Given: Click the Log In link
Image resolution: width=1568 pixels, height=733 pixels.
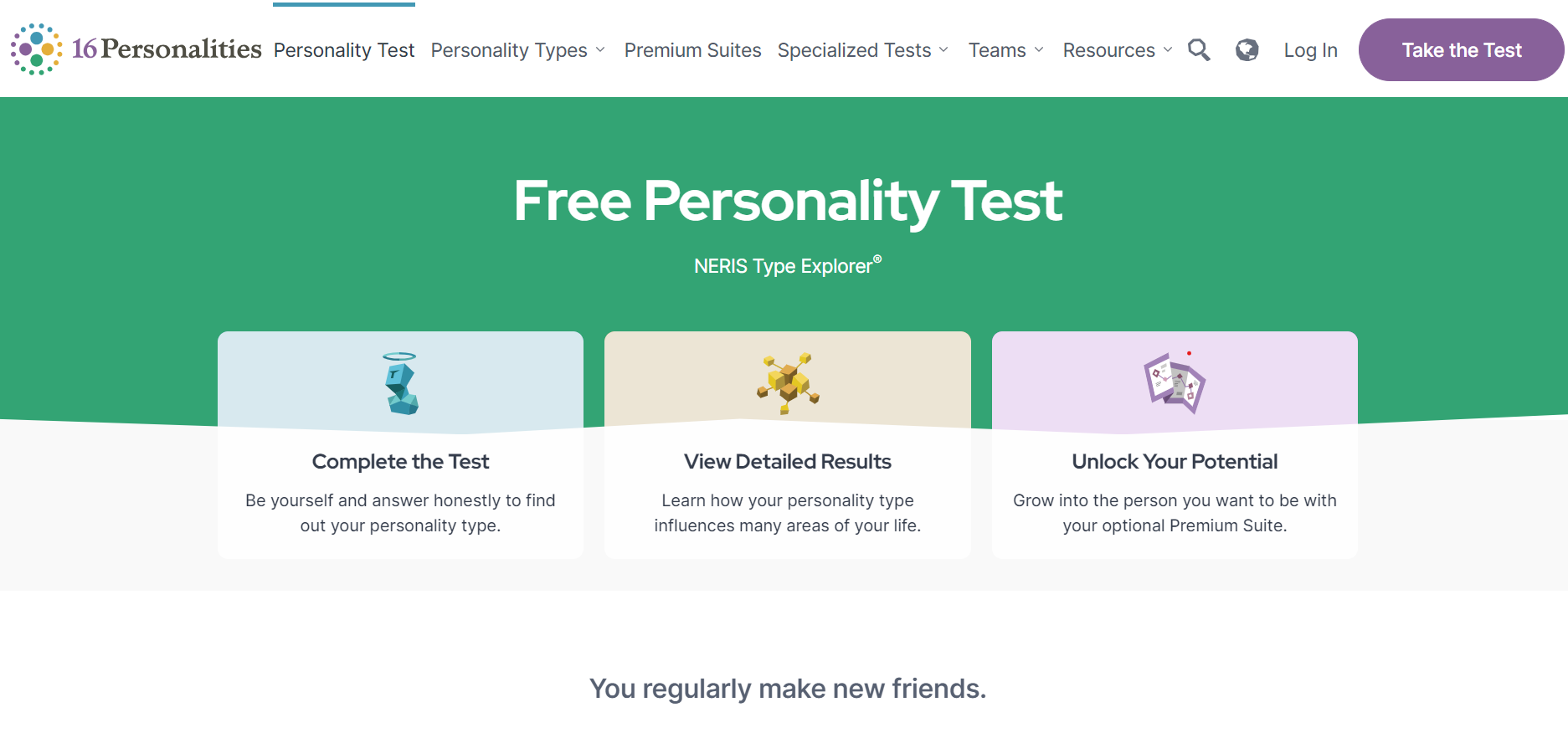Looking at the screenshot, I should click(x=1310, y=50).
